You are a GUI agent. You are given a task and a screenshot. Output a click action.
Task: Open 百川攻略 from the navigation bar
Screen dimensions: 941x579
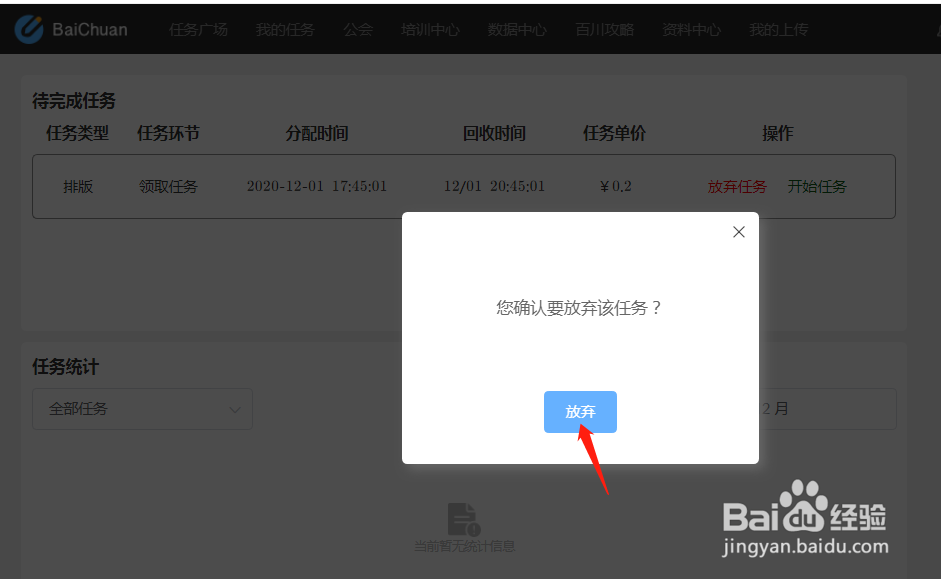click(604, 29)
